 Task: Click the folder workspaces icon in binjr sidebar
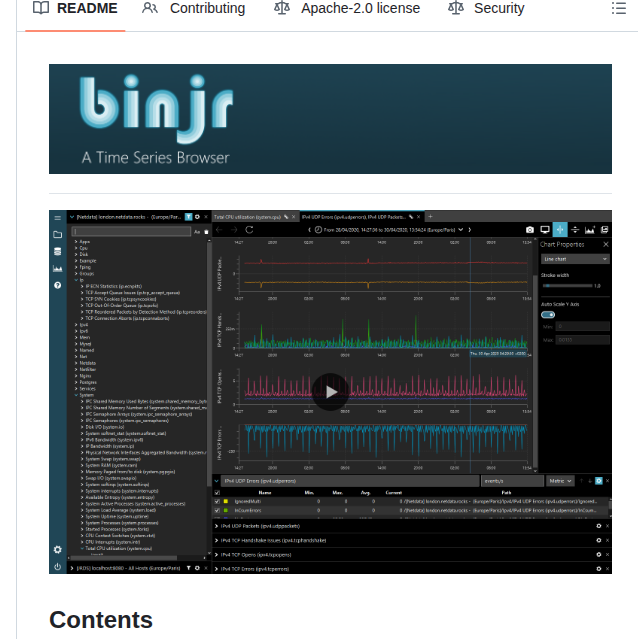tap(57, 234)
